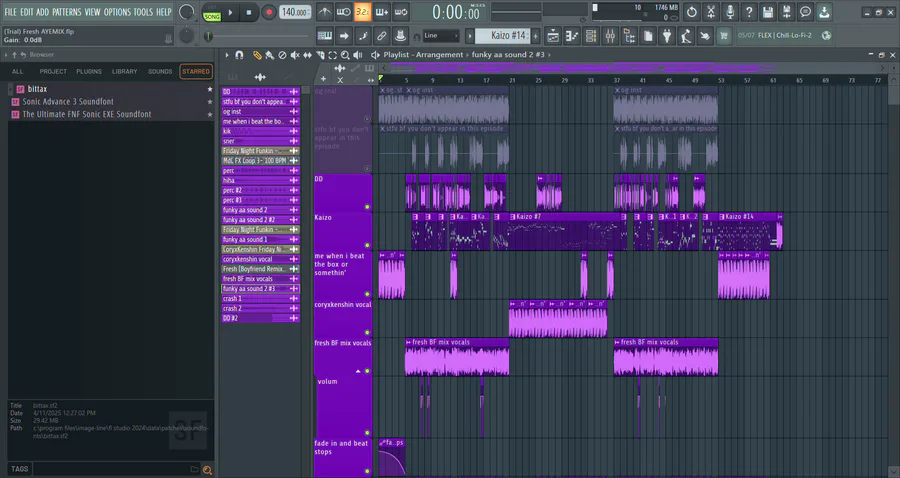900x478 pixels.
Task: Open the Line snap dropdown
Action: [441, 36]
